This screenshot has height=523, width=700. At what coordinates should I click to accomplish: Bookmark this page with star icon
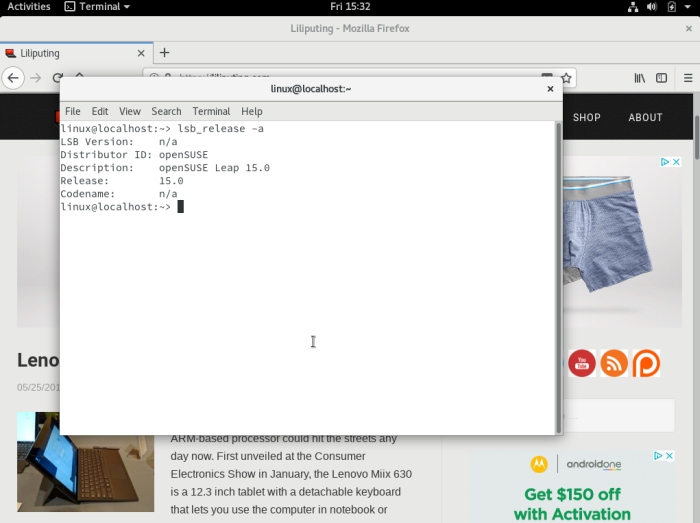(x=566, y=78)
